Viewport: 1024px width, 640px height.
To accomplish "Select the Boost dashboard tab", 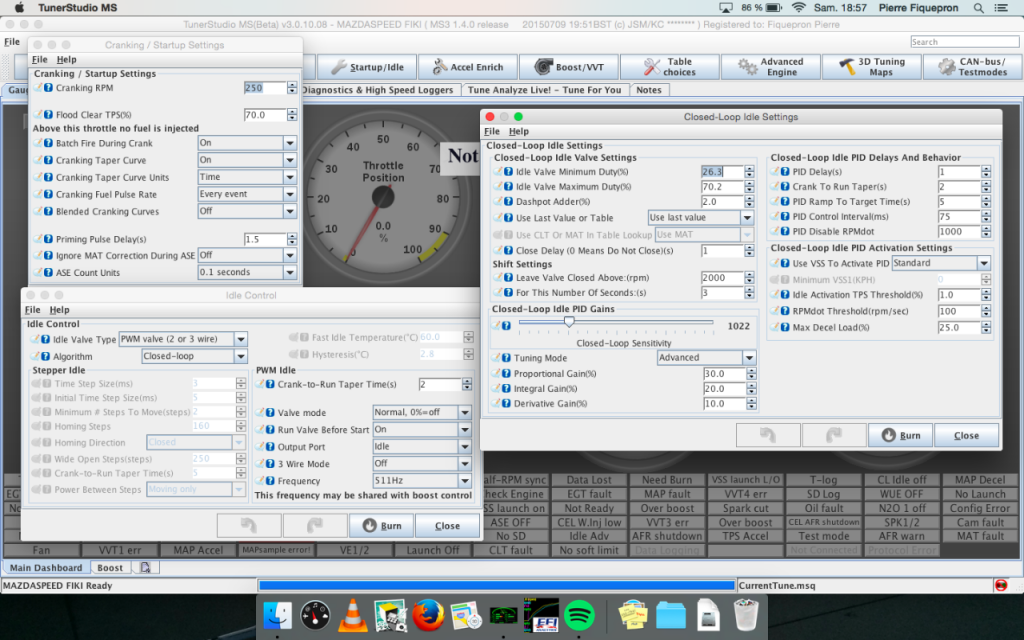I will 110,568.
